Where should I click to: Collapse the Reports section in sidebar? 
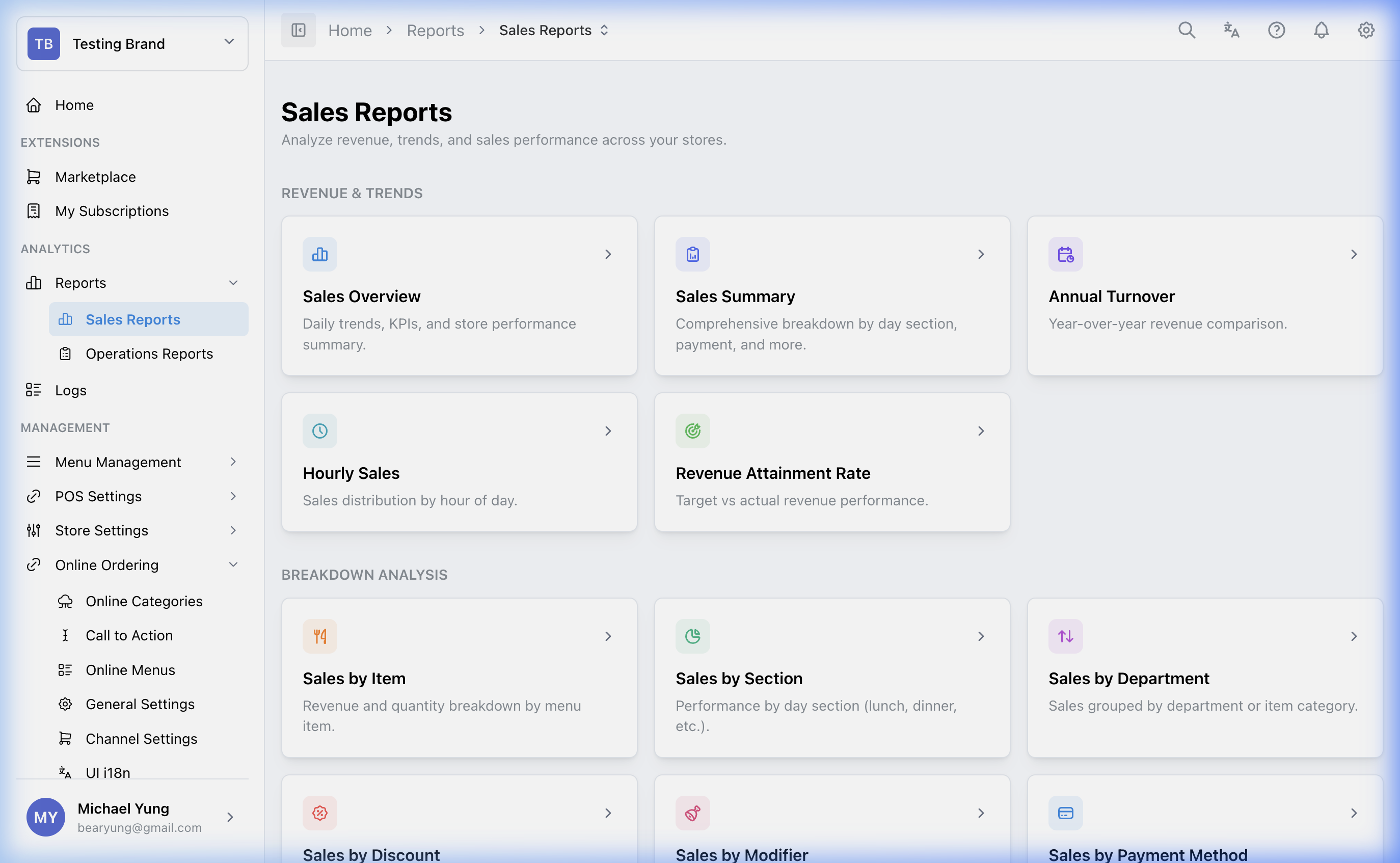[x=233, y=283]
